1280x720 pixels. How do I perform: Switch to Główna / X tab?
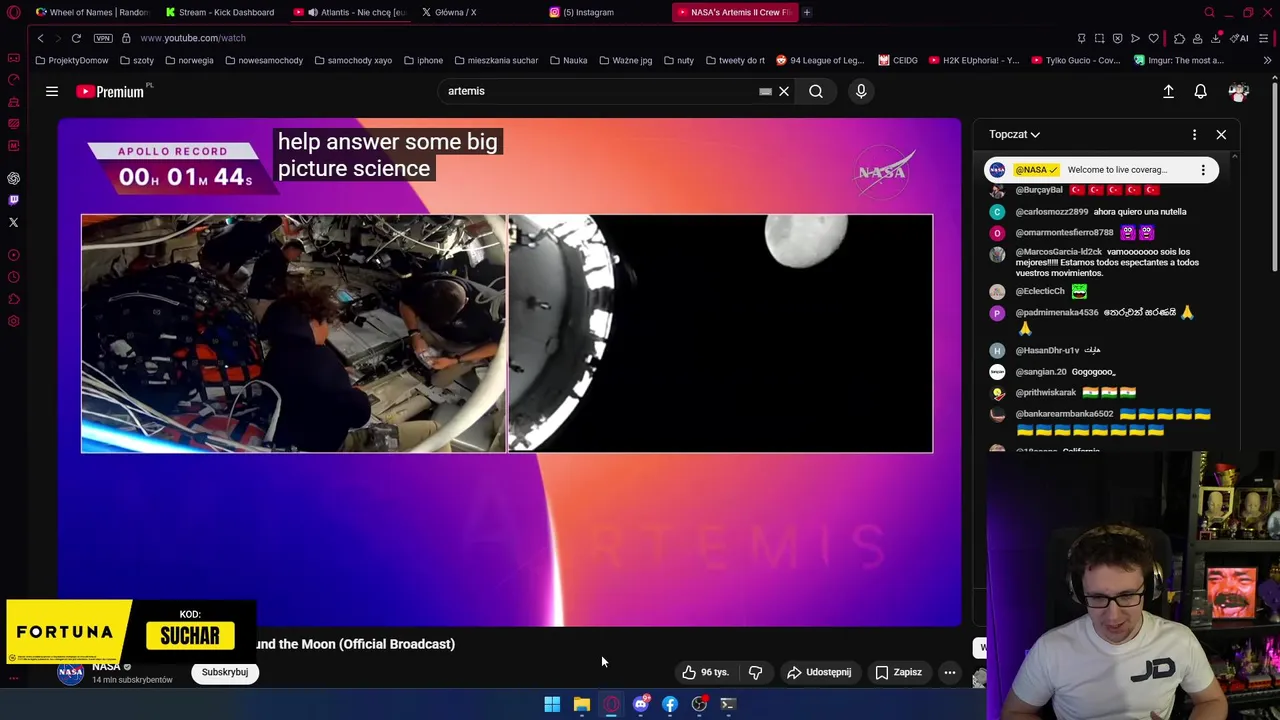[x=477, y=12]
